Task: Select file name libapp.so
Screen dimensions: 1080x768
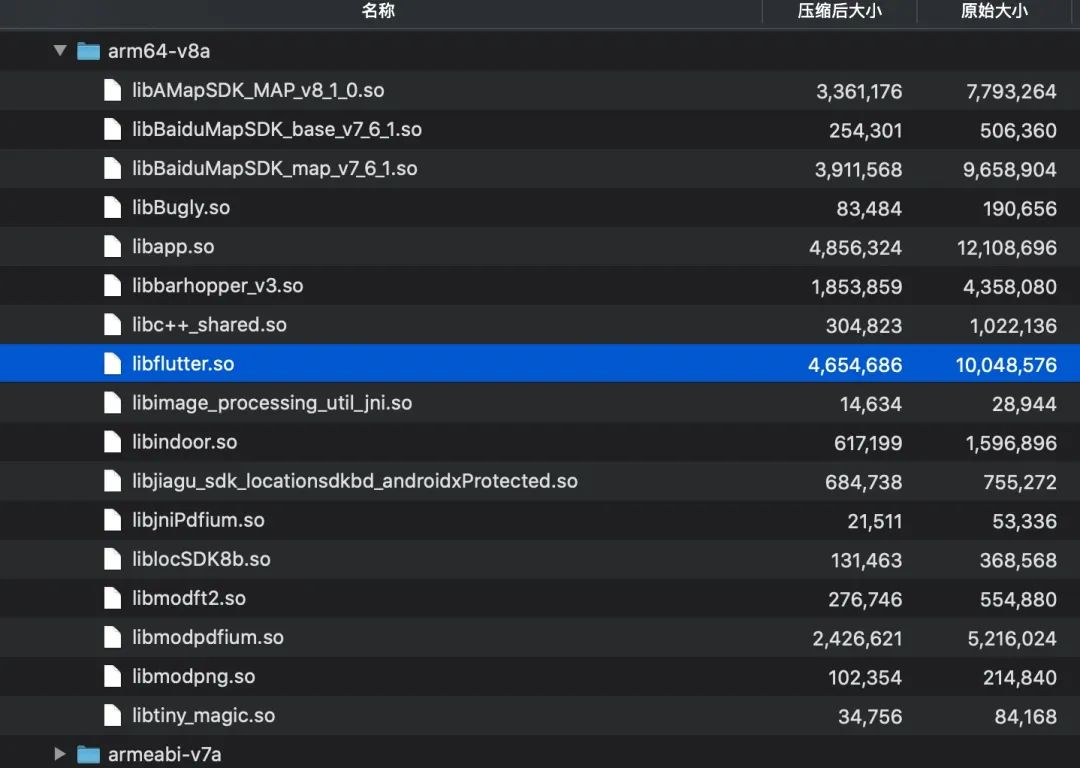Action: point(173,247)
